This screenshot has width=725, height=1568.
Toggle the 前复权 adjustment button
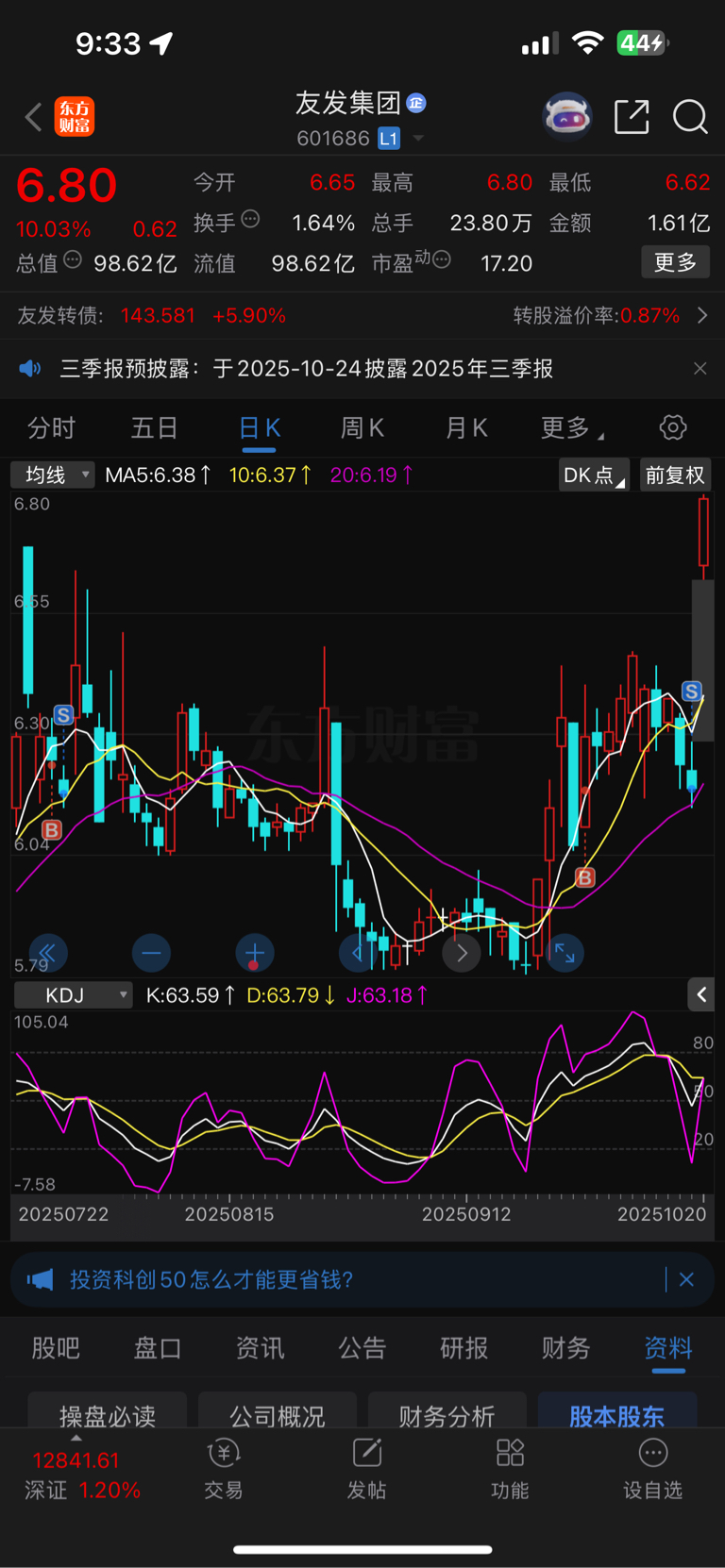(675, 475)
